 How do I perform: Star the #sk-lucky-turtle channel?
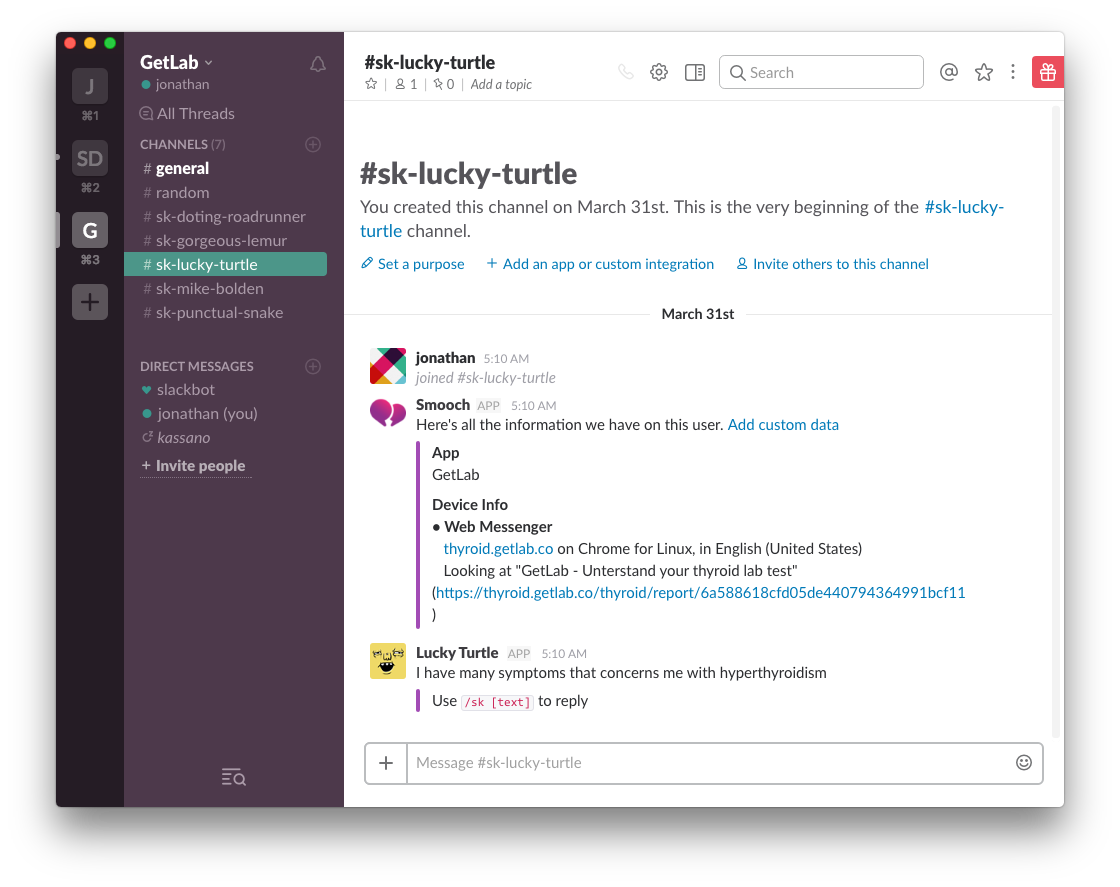(371, 84)
